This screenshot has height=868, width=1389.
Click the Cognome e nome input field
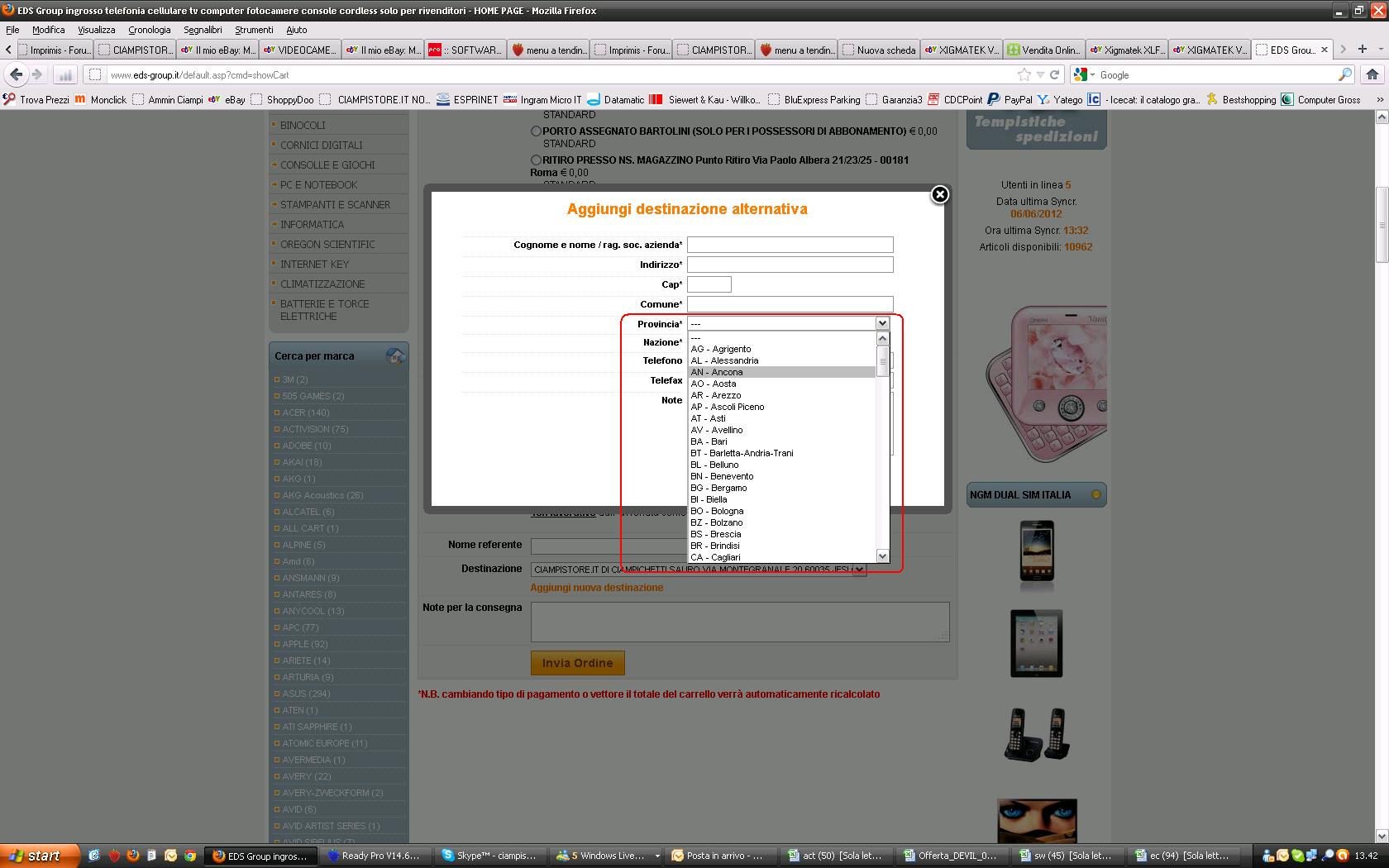790,245
